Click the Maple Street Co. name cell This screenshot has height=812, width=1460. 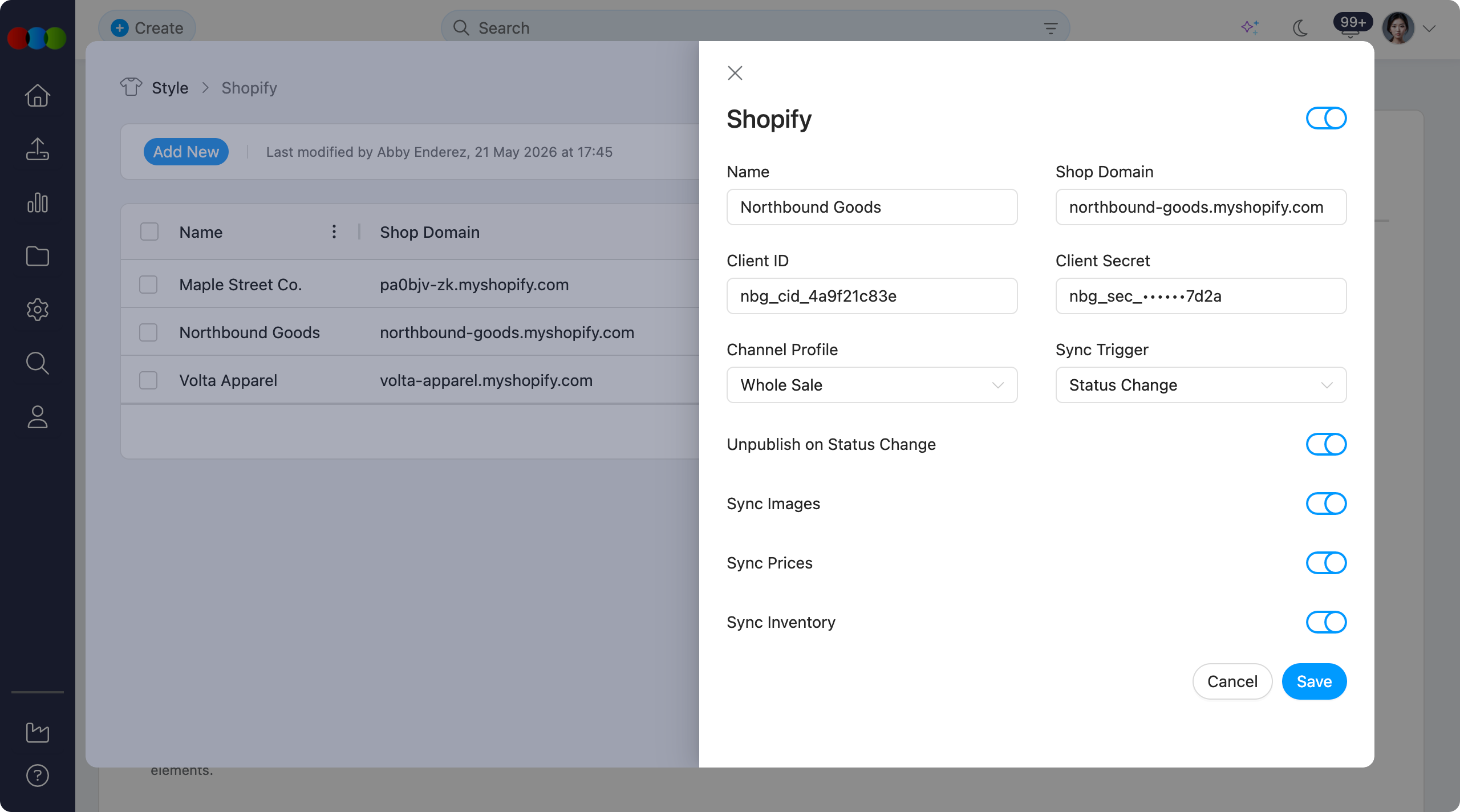tap(240, 285)
